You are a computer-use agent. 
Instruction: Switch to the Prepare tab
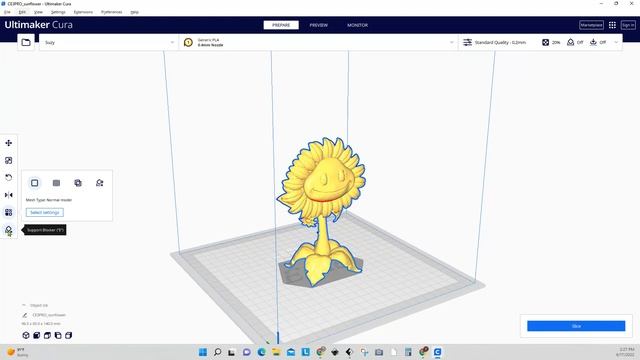[281, 25]
